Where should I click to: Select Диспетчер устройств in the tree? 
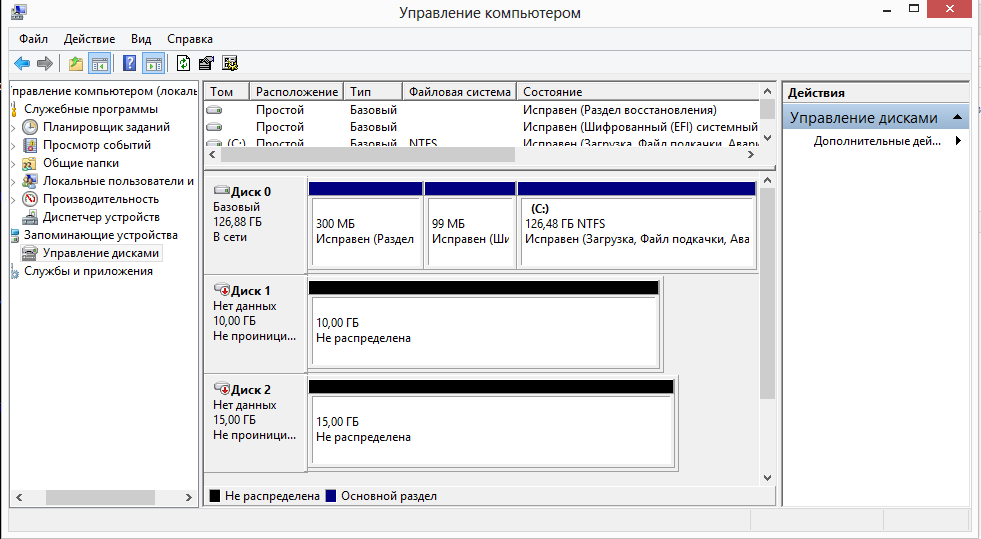tap(101, 217)
